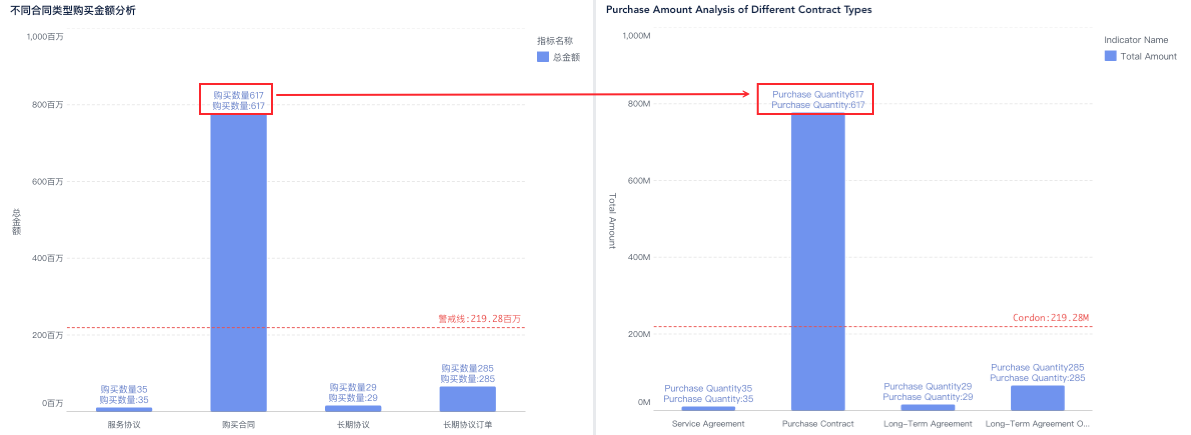The width and height of the screenshot is (1191, 435).
Task: Click the blue 总金额 legend swatch
Action: (x=542, y=58)
